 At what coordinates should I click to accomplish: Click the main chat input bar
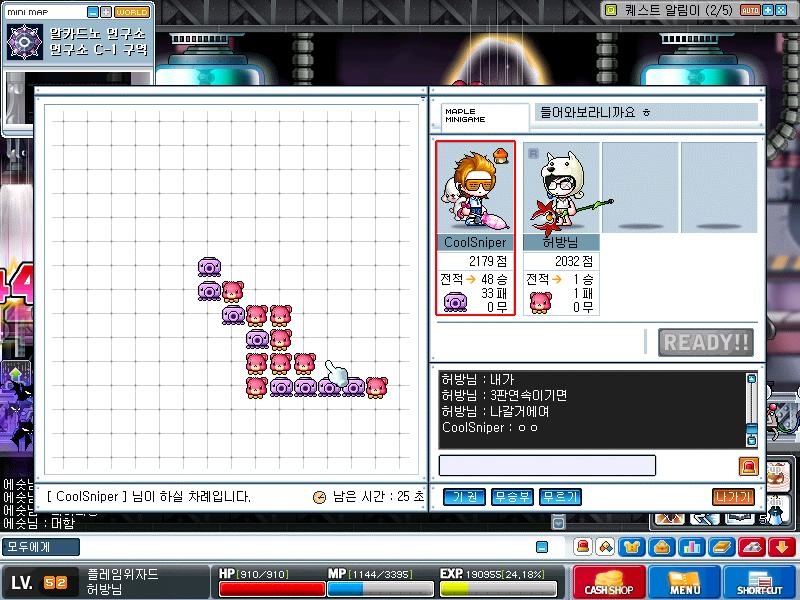point(306,547)
